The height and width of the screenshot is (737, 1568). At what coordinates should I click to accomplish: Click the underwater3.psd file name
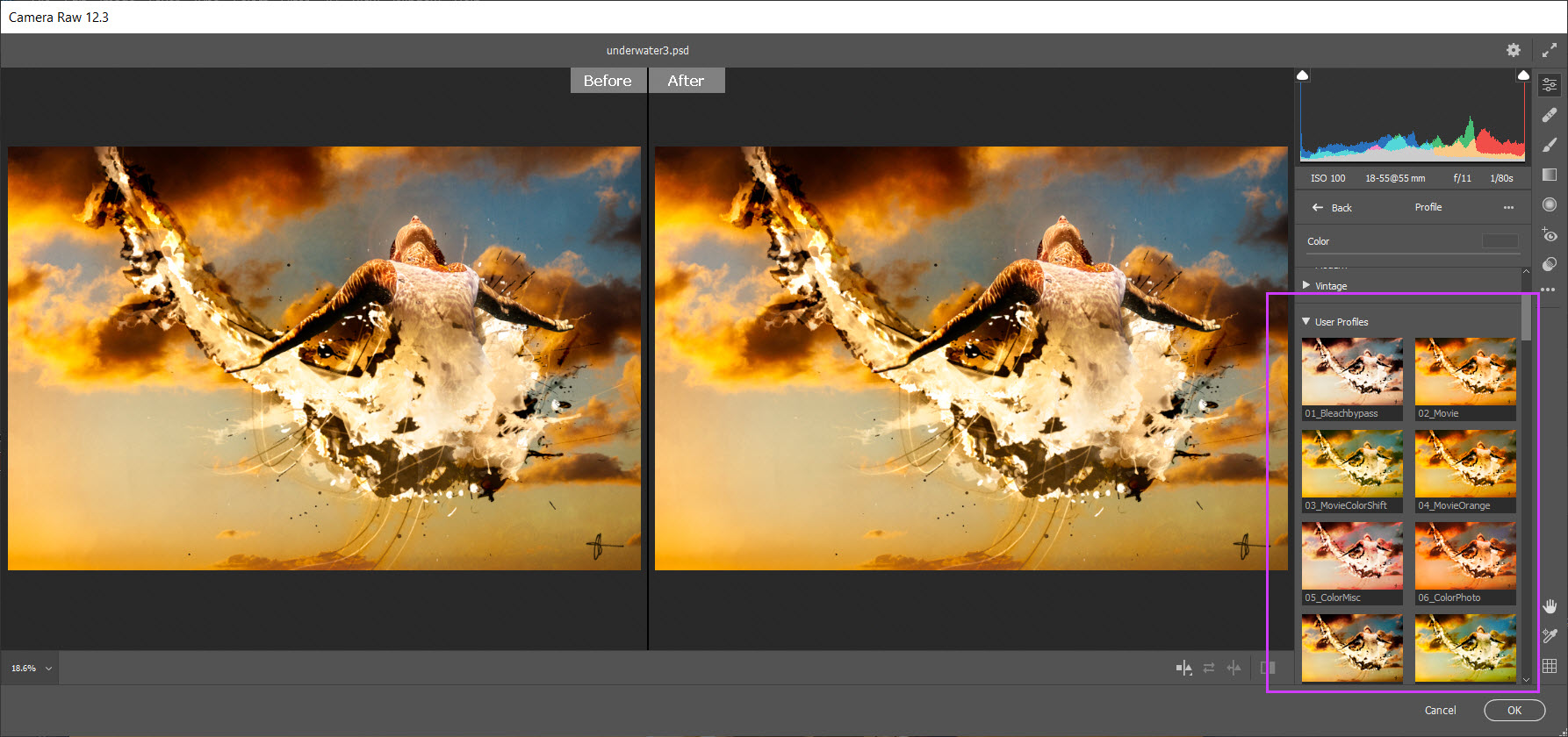click(648, 51)
